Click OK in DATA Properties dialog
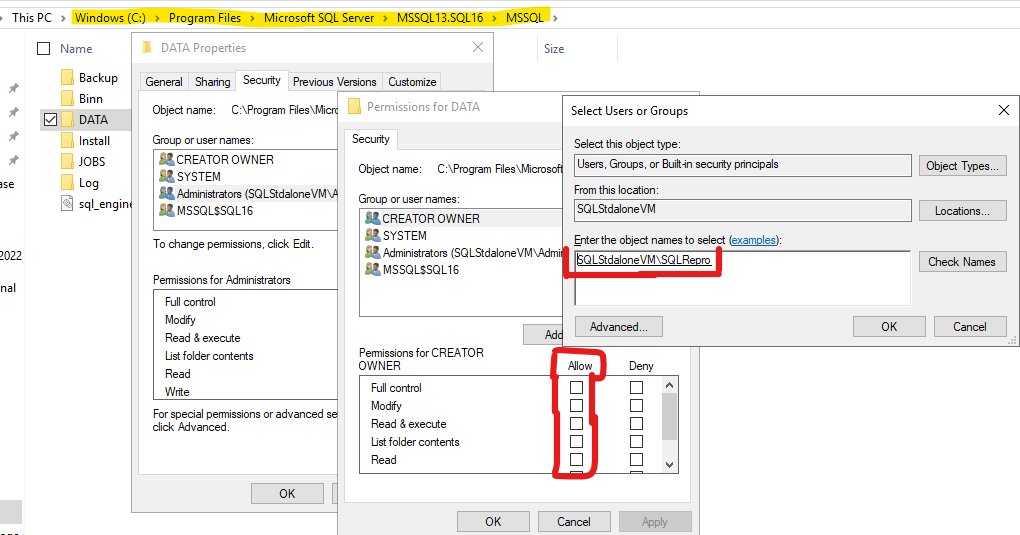 (x=288, y=493)
